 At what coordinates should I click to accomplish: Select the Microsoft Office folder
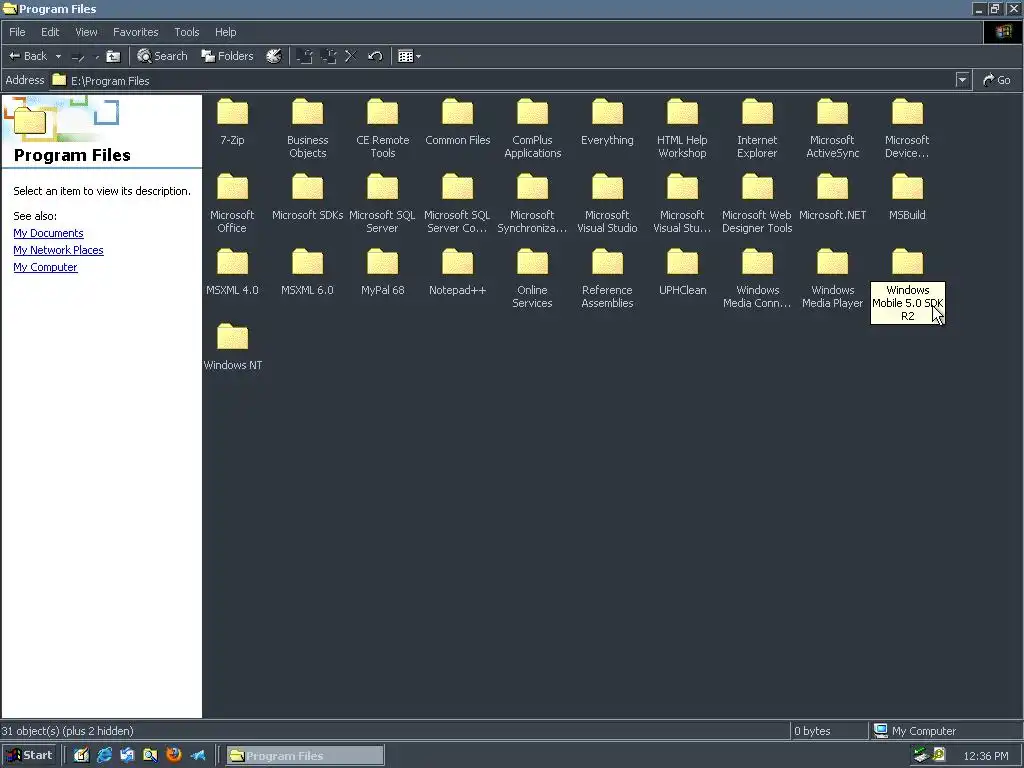click(x=232, y=203)
